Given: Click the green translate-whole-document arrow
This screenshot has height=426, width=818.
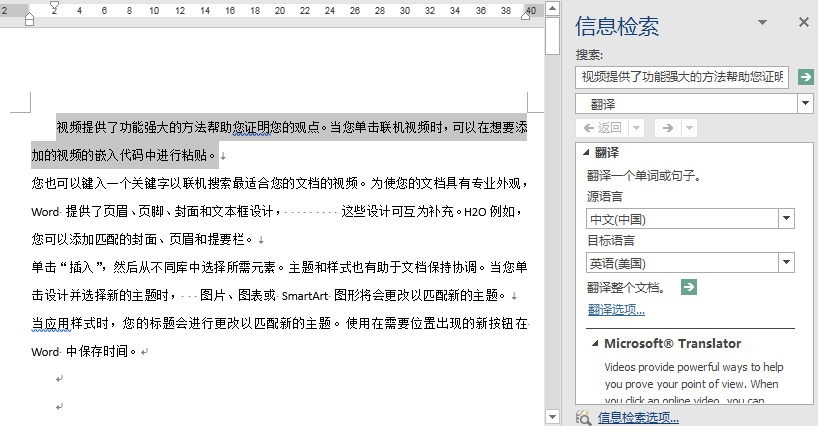Looking at the screenshot, I should tap(689, 287).
